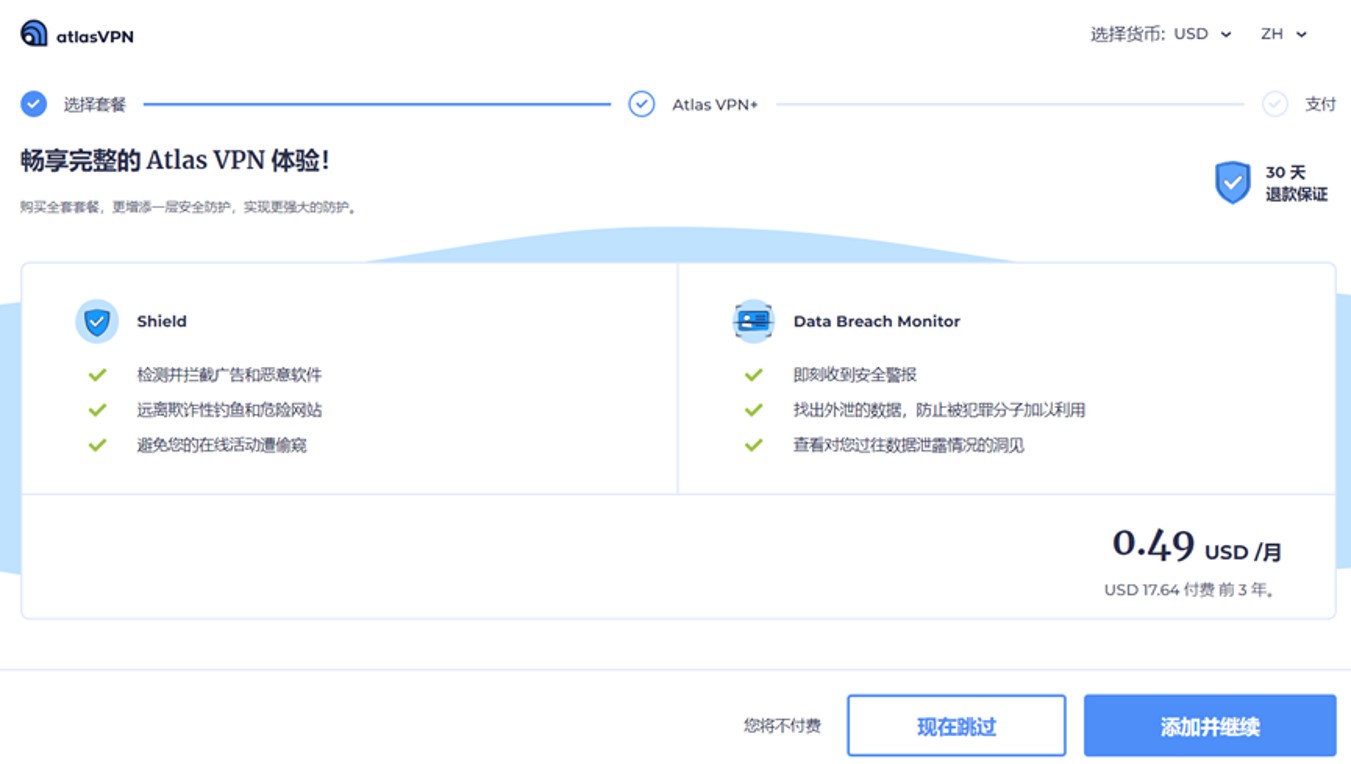Click the 0.49 USD /月 price
This screenshot has height=764, width=1351.
pos(1197,546)
